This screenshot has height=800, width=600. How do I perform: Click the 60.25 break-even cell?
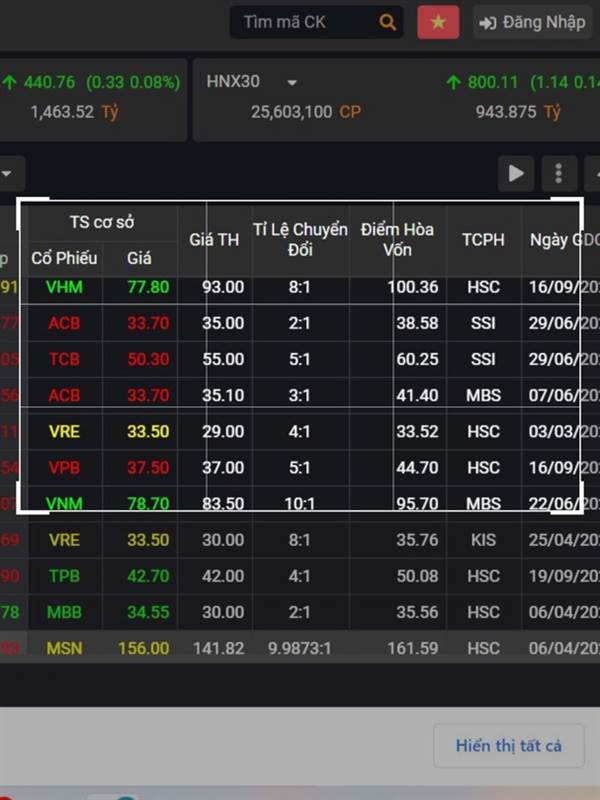pyautogui.click(x=417, y=359)
